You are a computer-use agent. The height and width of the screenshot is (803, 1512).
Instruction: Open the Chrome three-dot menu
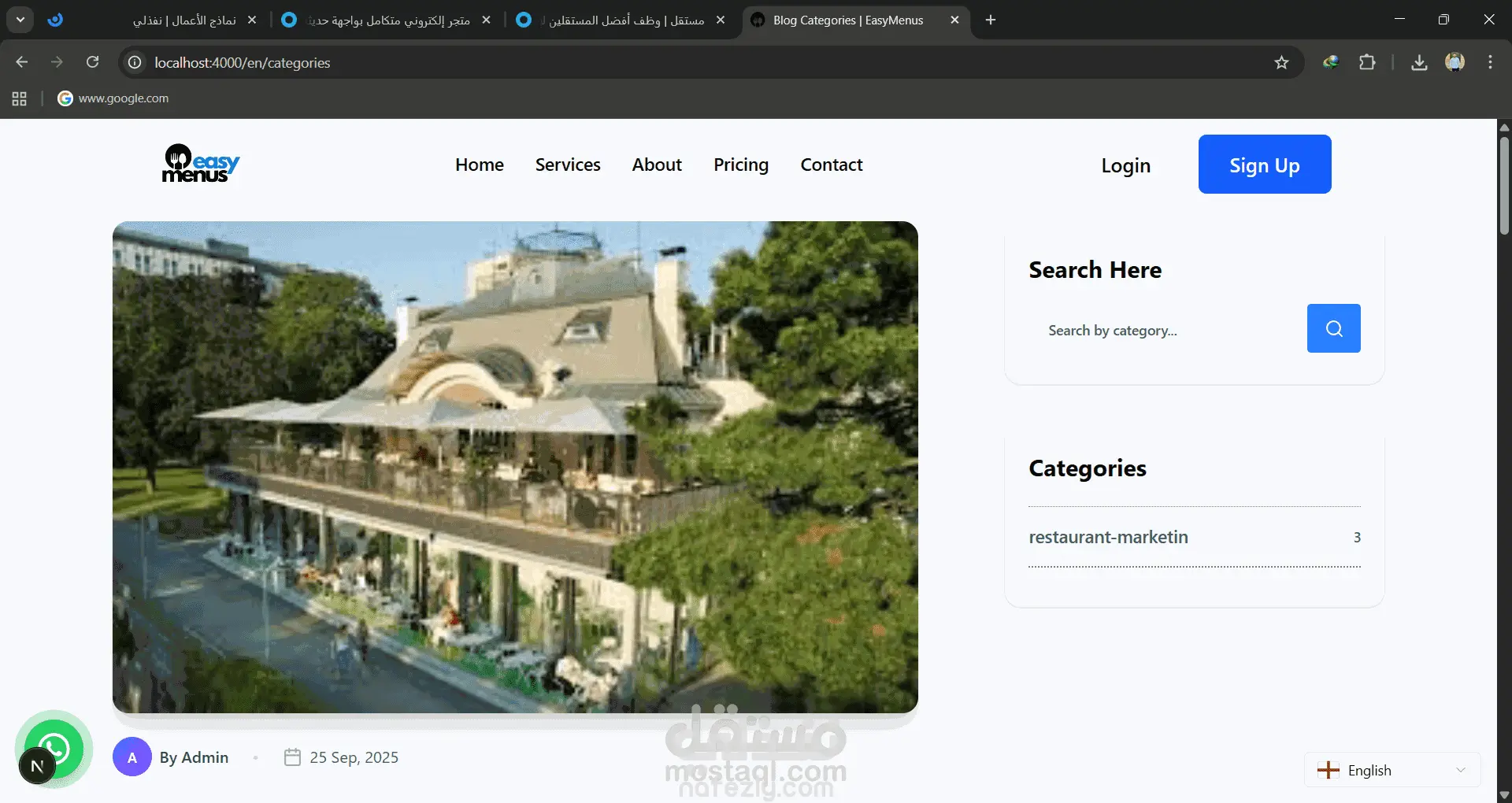[1490, 62]
